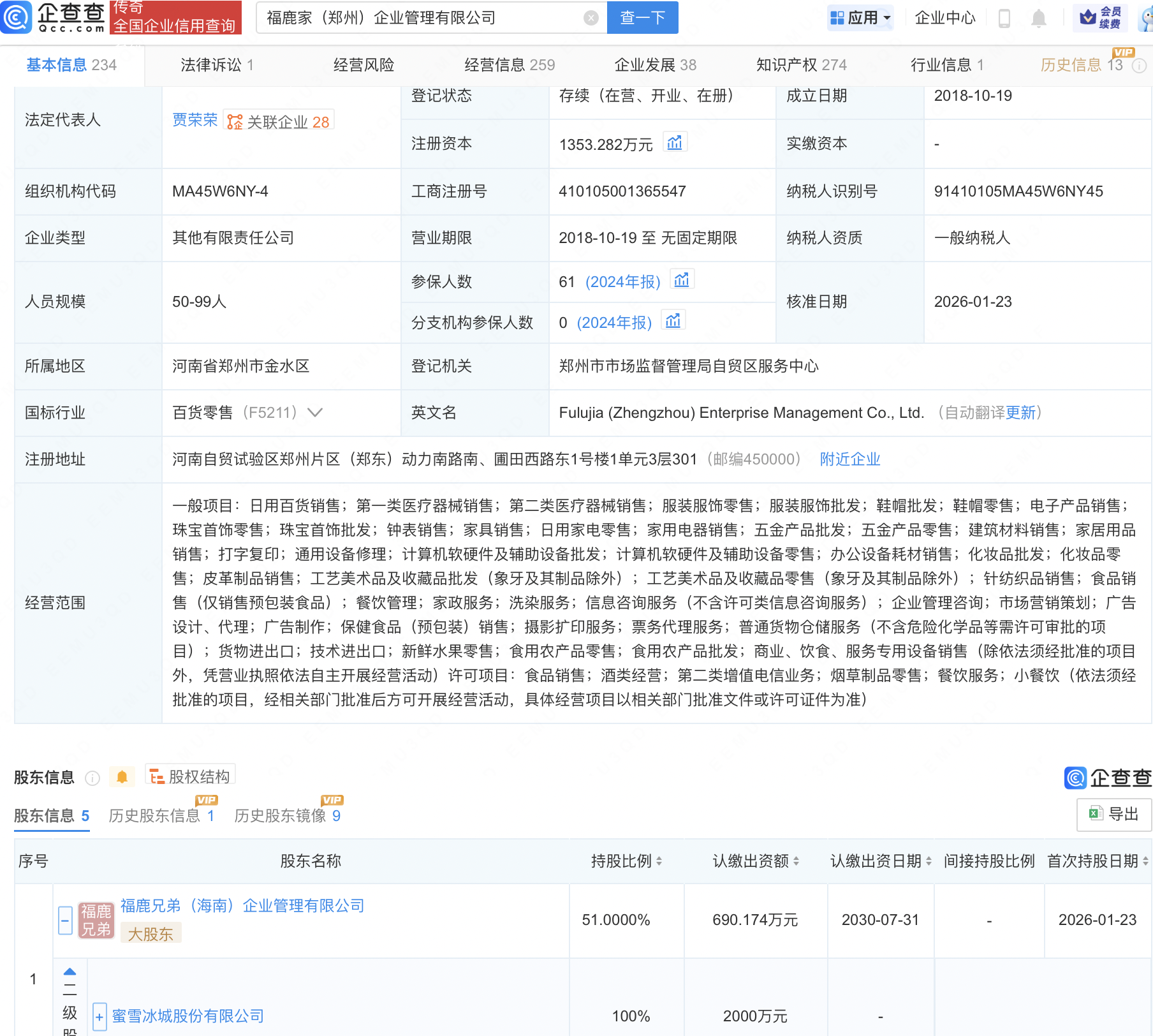Open the 应用 dropdown menu
The width and height of the screenshot is (1153, 1036).
coord(860,18)
